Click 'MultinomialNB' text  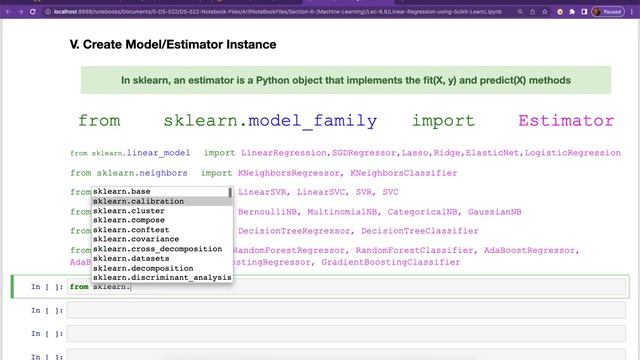(x=342, y=212)
